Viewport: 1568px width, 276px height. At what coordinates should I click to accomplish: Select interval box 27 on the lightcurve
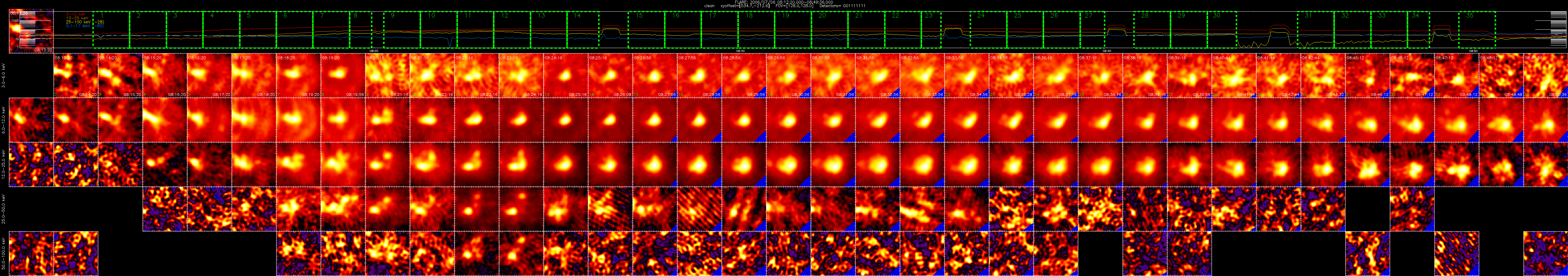1093,29
